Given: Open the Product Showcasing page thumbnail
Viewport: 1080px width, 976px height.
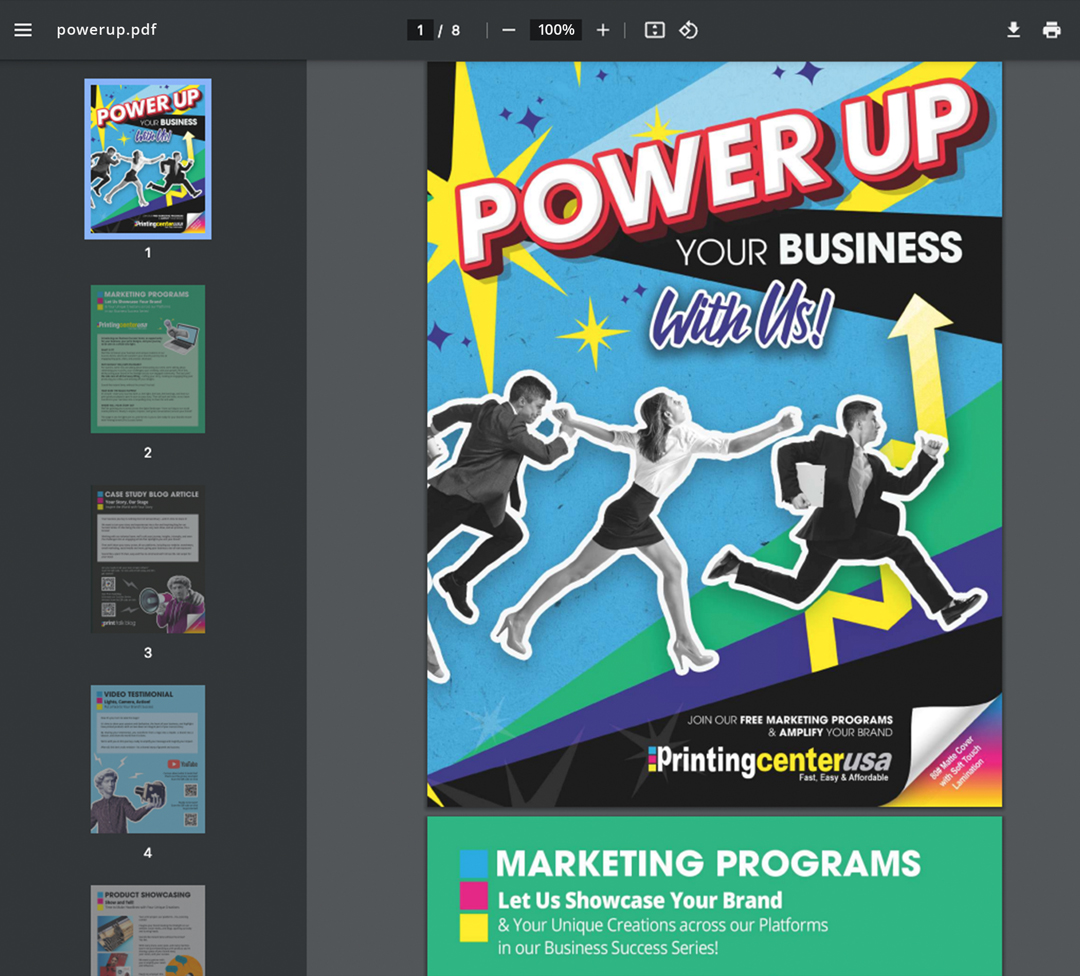Looking at the screenshot, I should [x=148, y=931].
